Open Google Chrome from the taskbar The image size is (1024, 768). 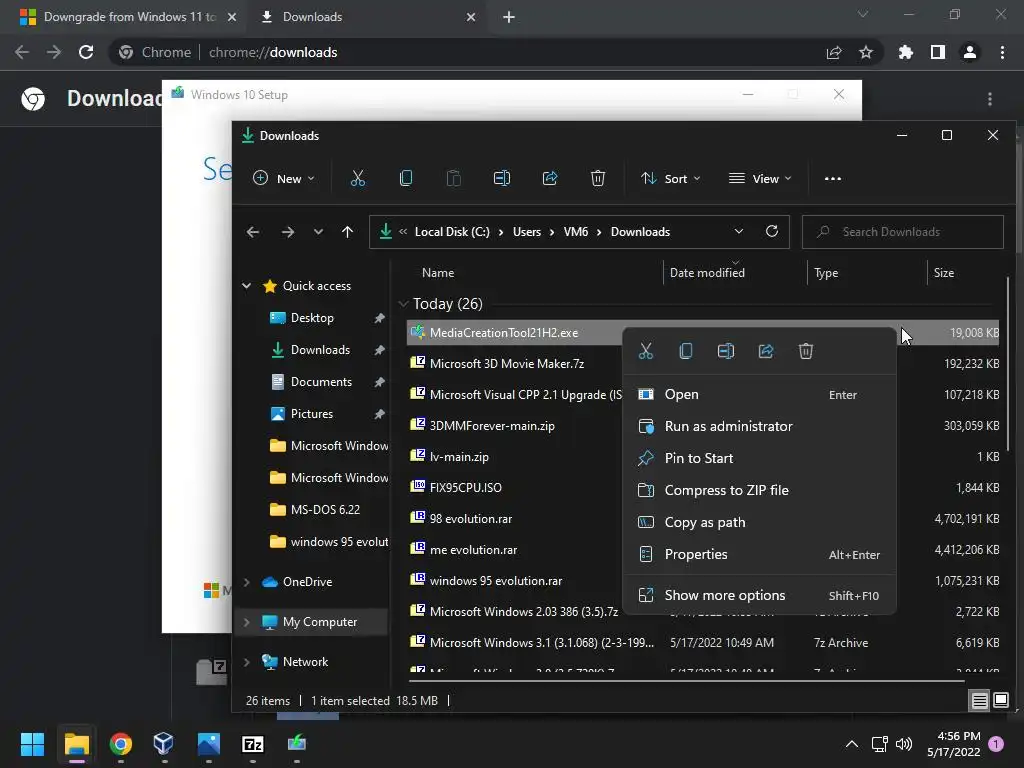[x=121, y=744]
